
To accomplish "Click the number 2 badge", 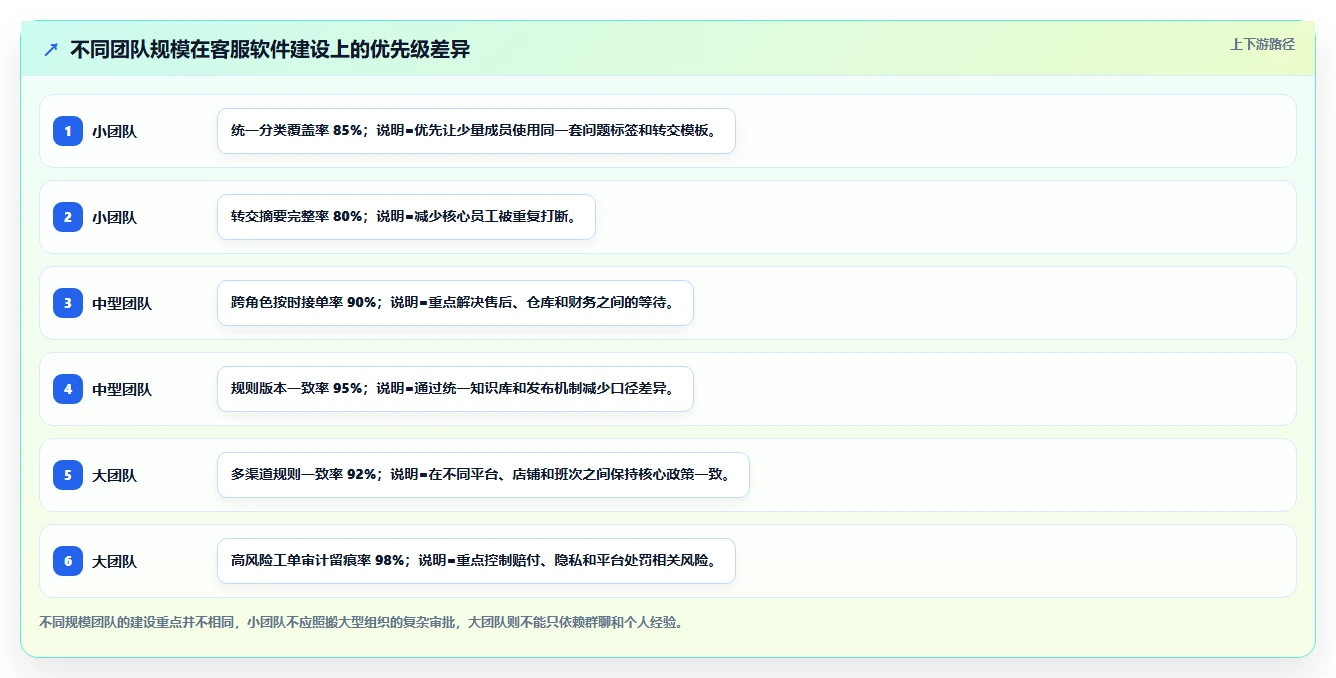I will (68, 217).
